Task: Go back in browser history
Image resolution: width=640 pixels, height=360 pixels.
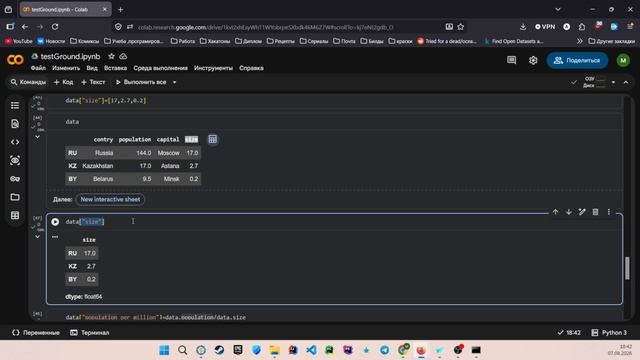Action: 25,27
